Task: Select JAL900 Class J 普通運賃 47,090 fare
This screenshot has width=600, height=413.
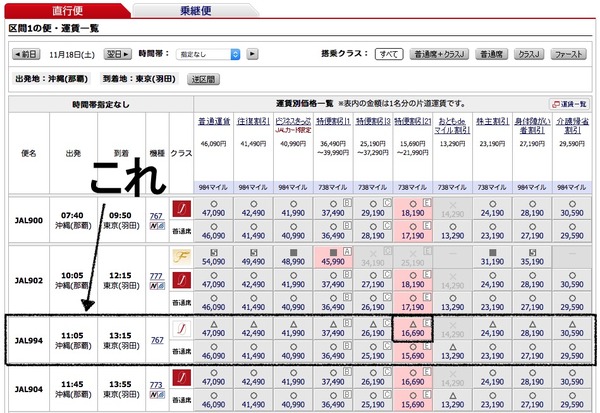Action: (214, 209)
